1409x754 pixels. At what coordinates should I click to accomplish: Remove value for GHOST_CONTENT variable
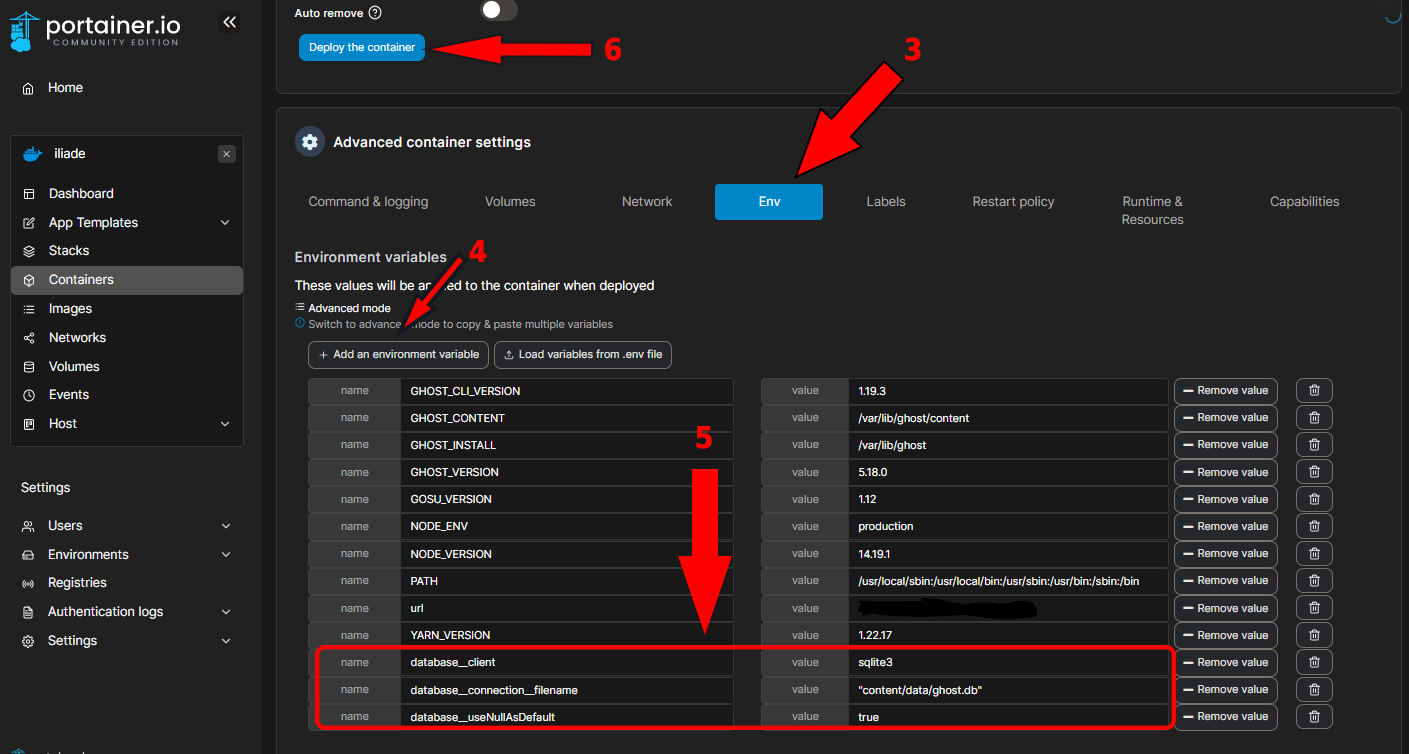[1225, 418]
